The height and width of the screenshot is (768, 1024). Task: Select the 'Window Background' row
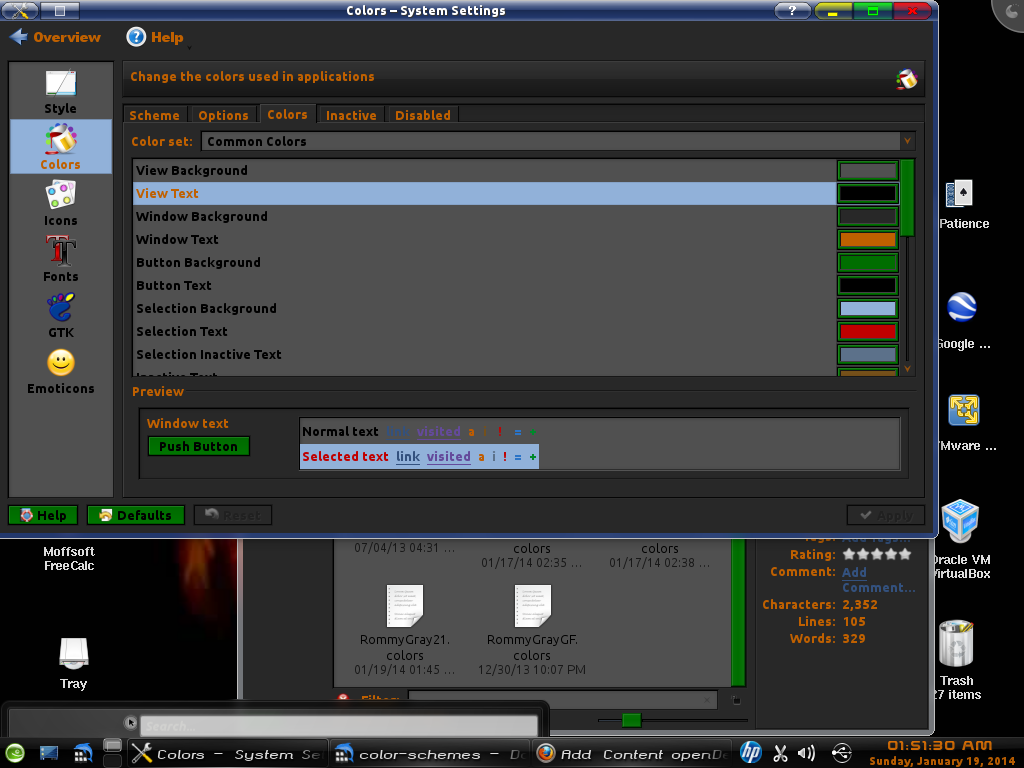click(x=484, y=216)
